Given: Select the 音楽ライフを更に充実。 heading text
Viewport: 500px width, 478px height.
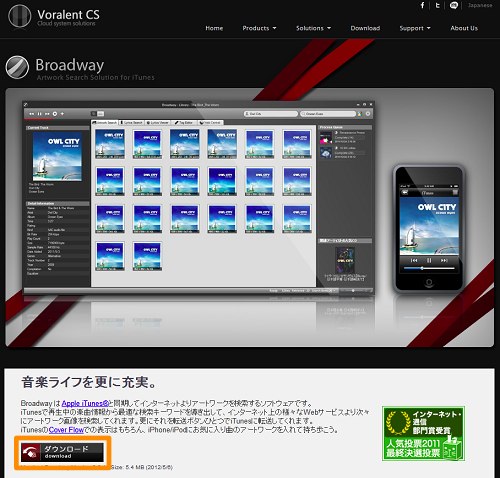Looking at the screenshot, I should click(89, 382).
